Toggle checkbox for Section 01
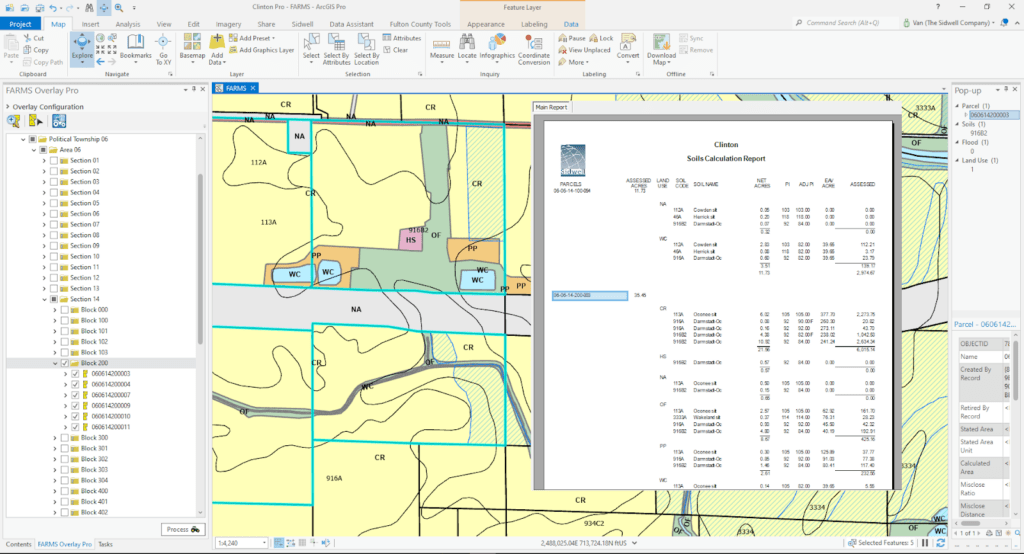Screen dimensions: 1024x554 pyautogui.click(x=54, y=161)
